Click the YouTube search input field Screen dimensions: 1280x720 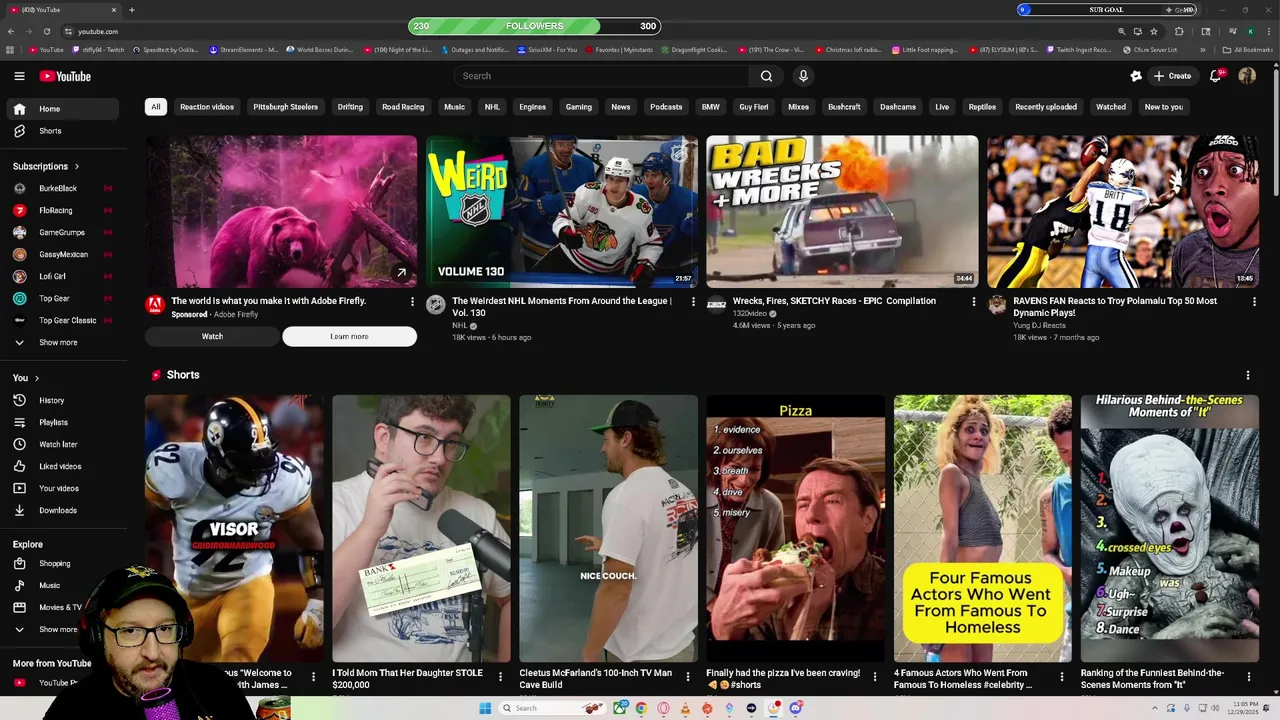coord(602,76)
